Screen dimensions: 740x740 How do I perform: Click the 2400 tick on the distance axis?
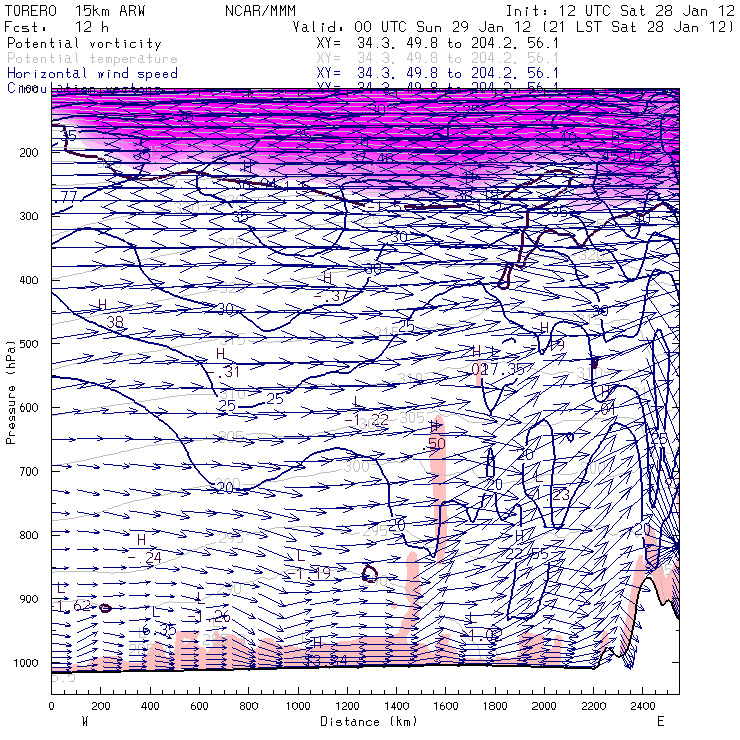642,706
